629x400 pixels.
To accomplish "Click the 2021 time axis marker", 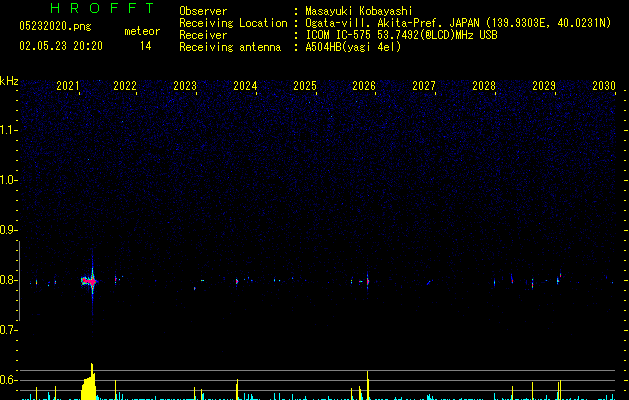I will 68,86.
